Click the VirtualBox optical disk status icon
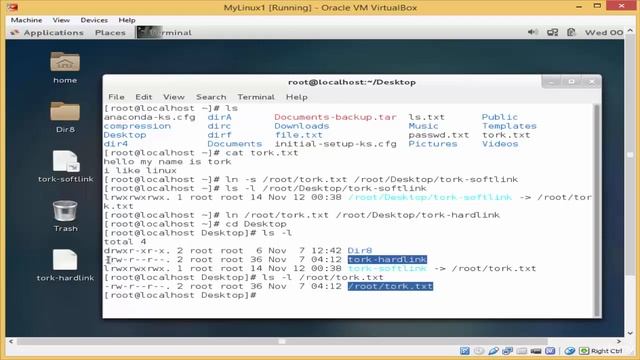Screen dimensions: 640x360 [479, 351]
